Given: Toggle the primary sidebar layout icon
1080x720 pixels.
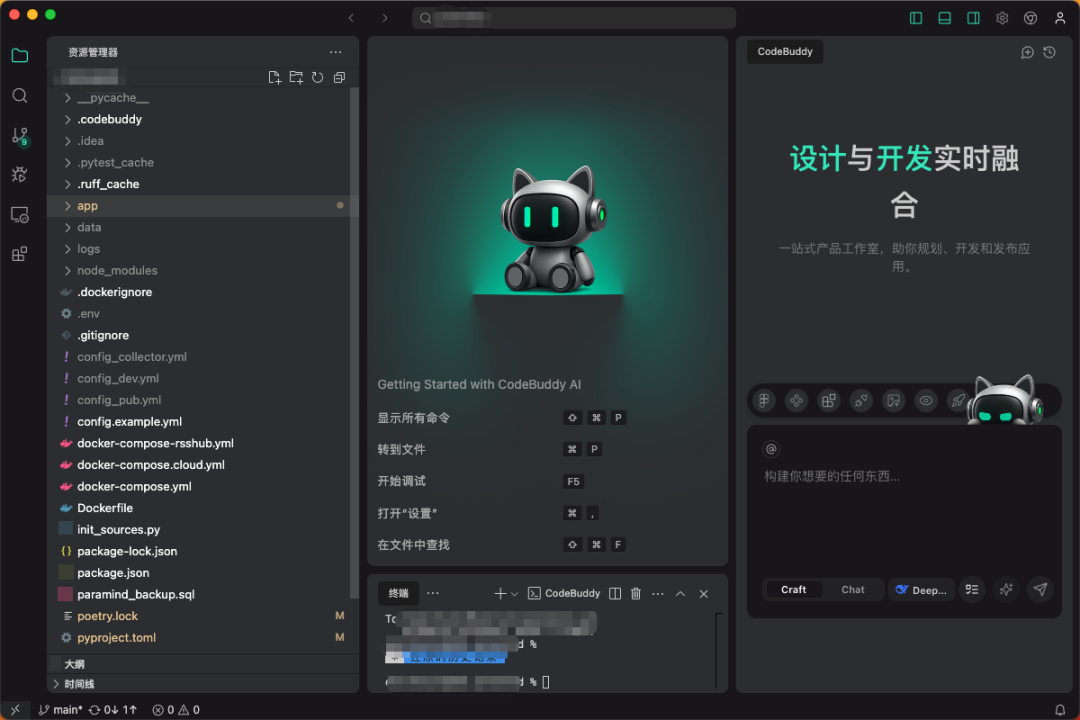Looking at the screenshot, I should pyautogui.click(x=915, y=18).
